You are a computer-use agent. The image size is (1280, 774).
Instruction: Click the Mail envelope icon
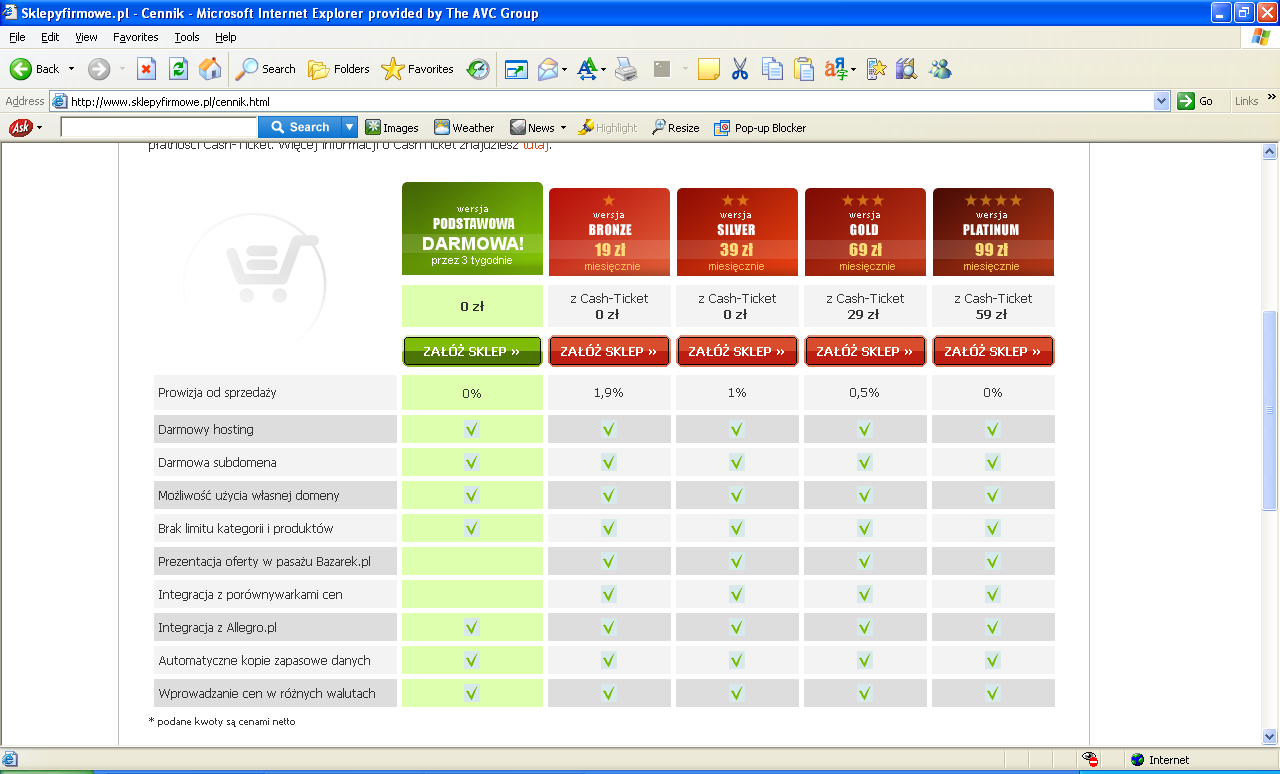coord(547,69)
